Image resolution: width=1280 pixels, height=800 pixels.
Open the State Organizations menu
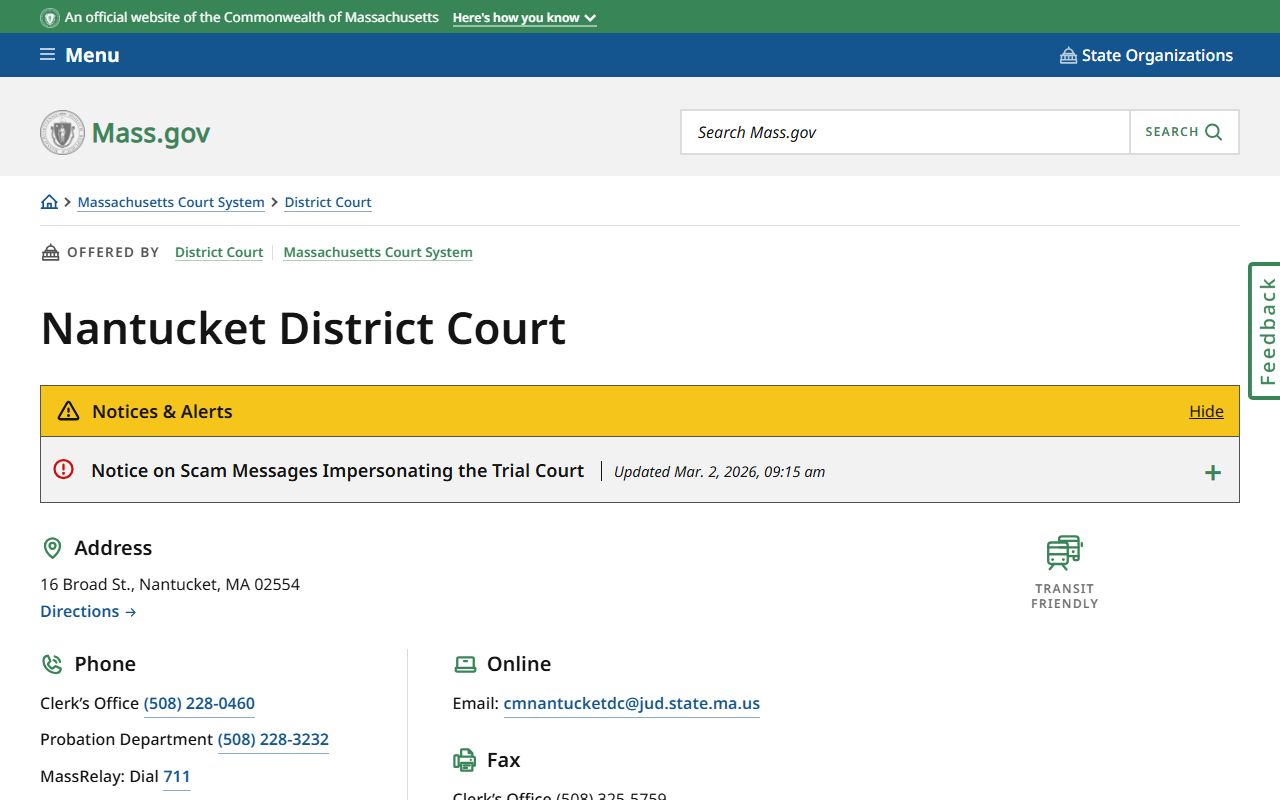point(1156,56)
